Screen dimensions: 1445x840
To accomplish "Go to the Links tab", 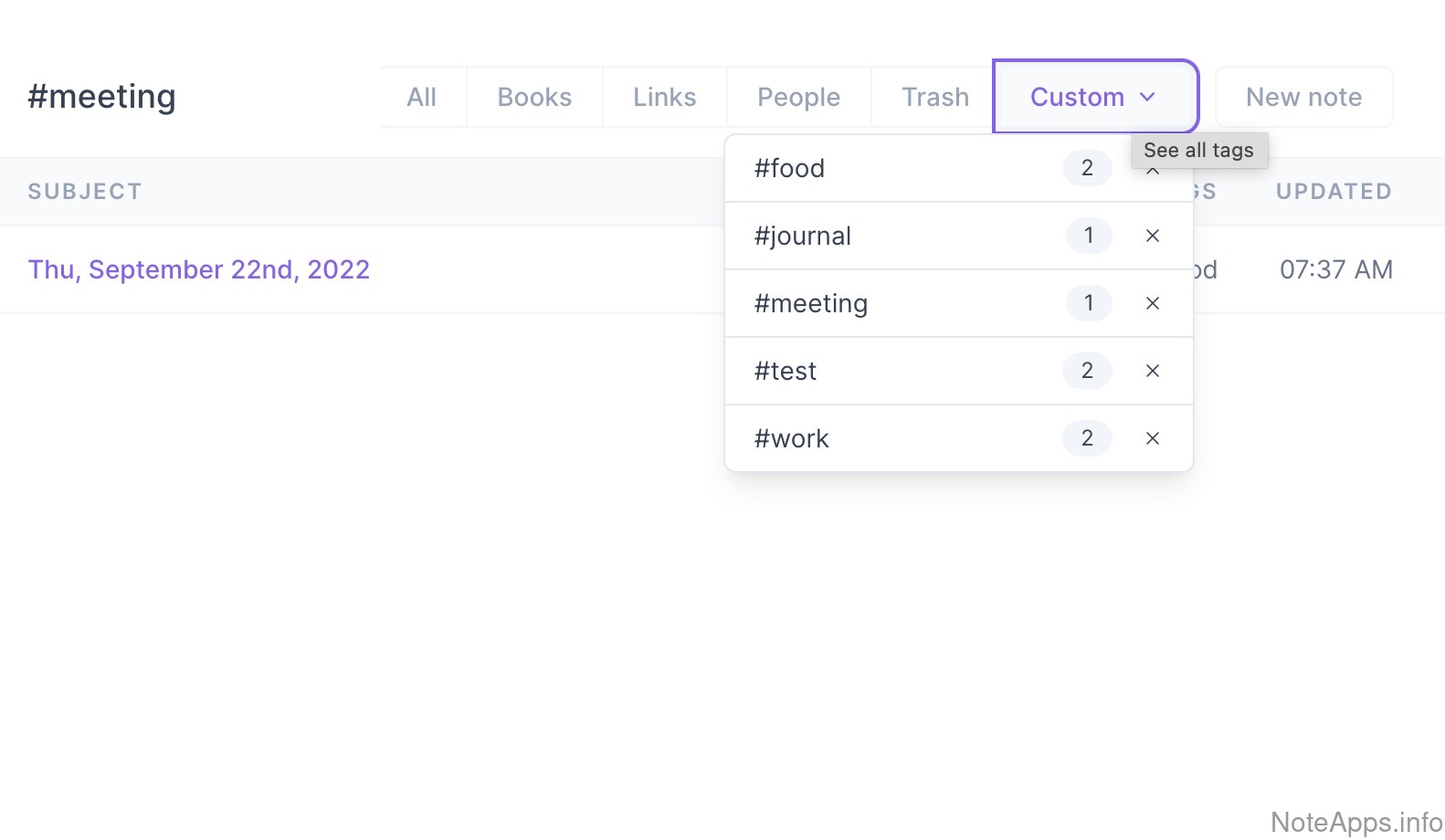I will [x=664, y=97].
